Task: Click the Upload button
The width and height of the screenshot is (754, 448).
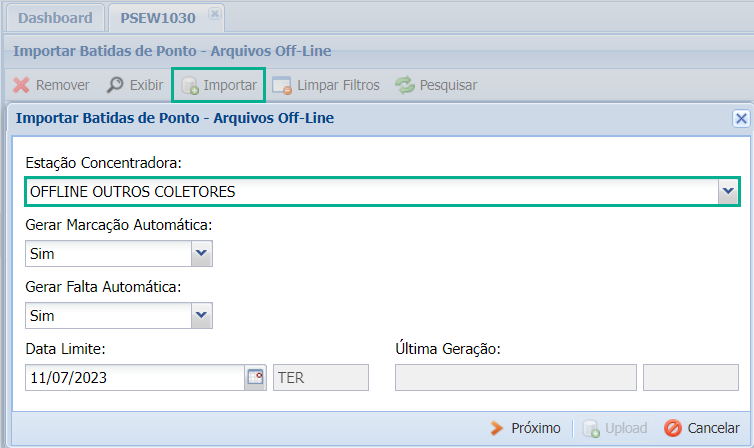Action: (x=615, y=428)
